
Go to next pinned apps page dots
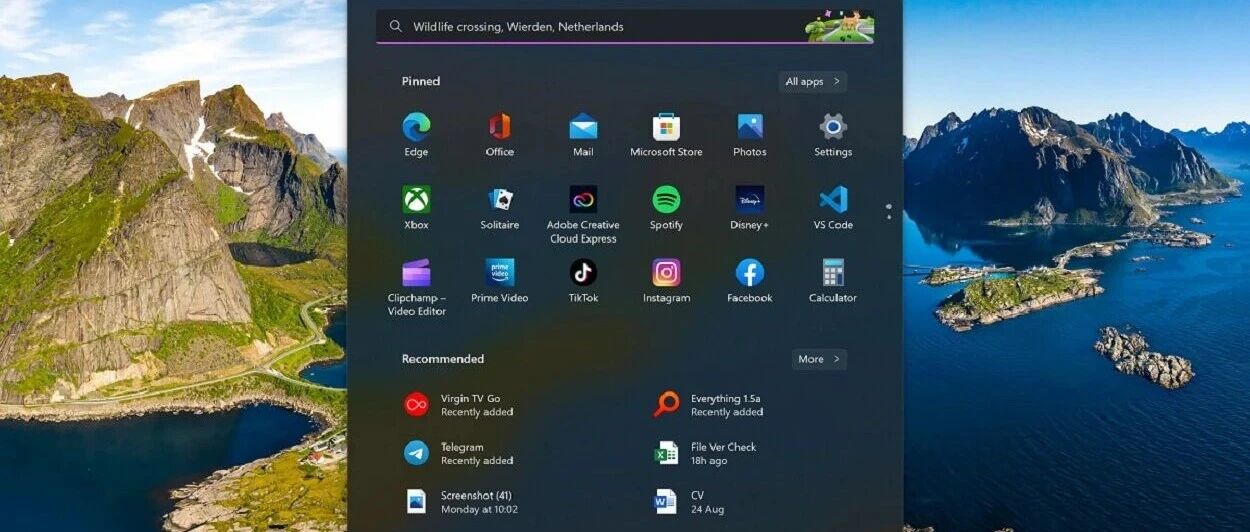[888, 212]
